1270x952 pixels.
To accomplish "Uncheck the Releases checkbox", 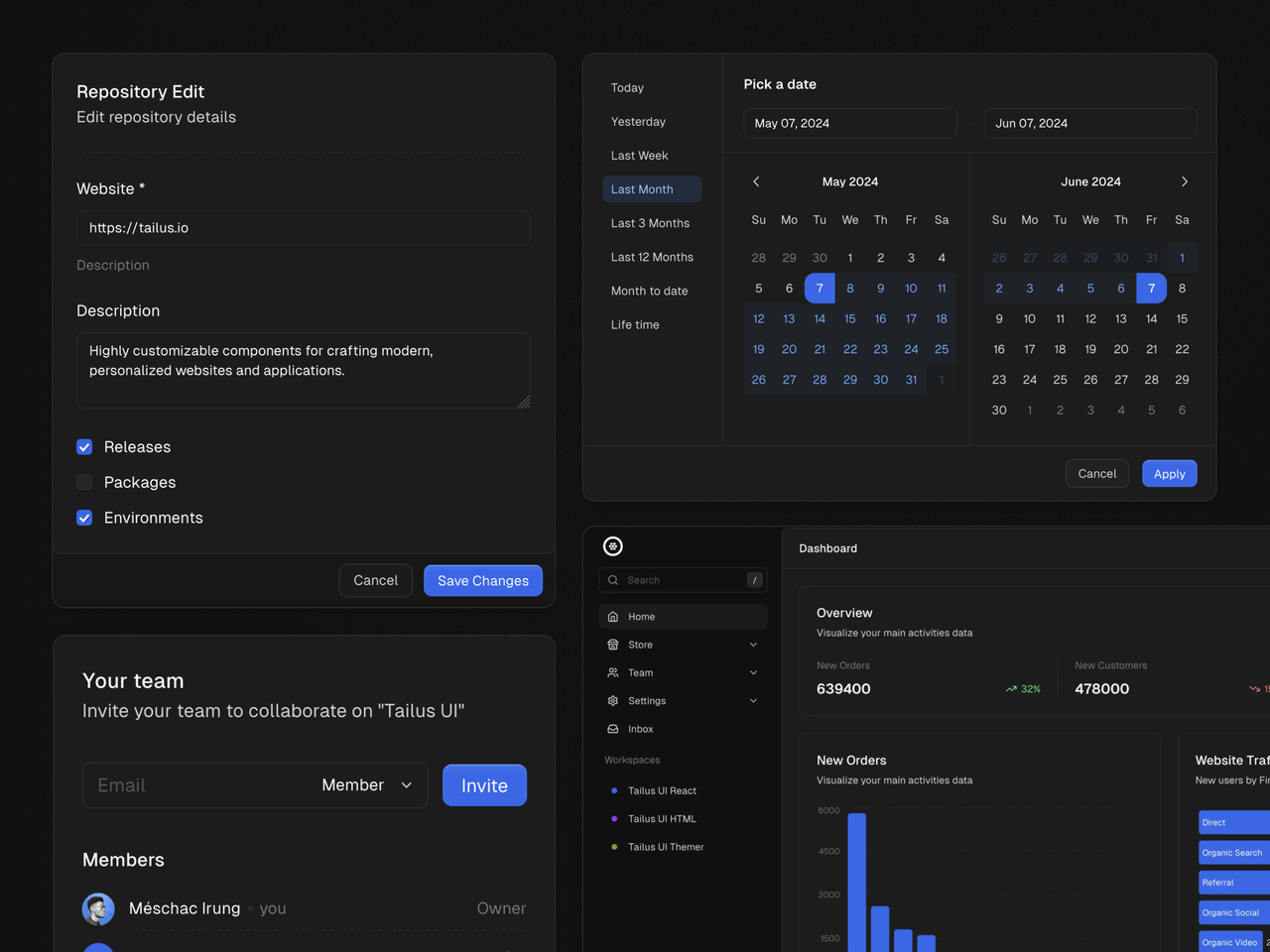I will [84, 447].
